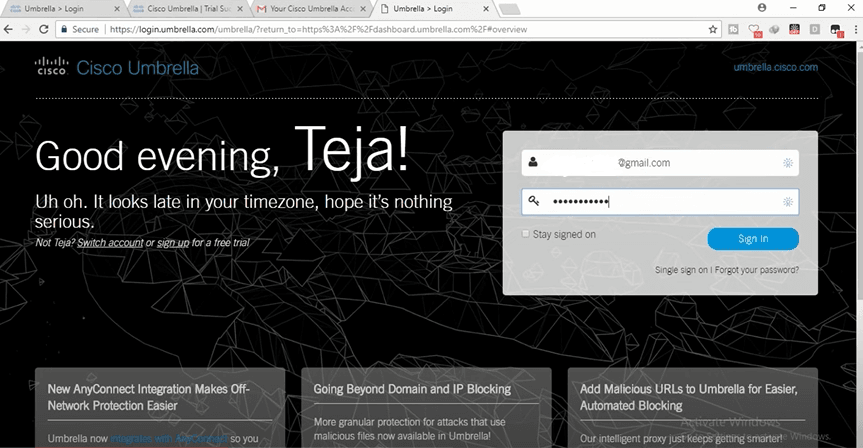The height and width of the screenshot is (448, 863).
Task: Click the key icon in password field
Action: pos(534,201)
